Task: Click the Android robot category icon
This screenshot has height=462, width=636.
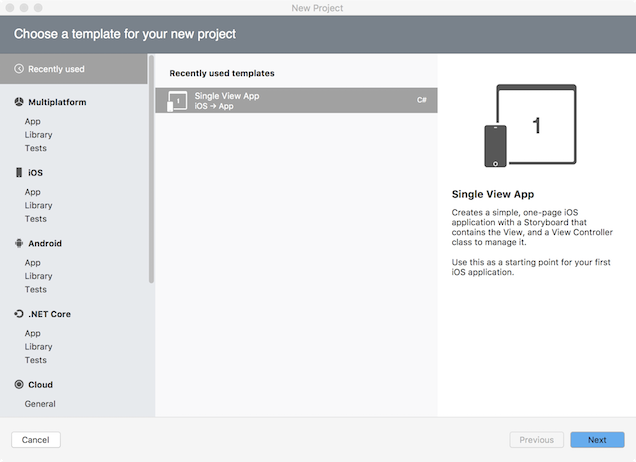Action: coord(19,243)
